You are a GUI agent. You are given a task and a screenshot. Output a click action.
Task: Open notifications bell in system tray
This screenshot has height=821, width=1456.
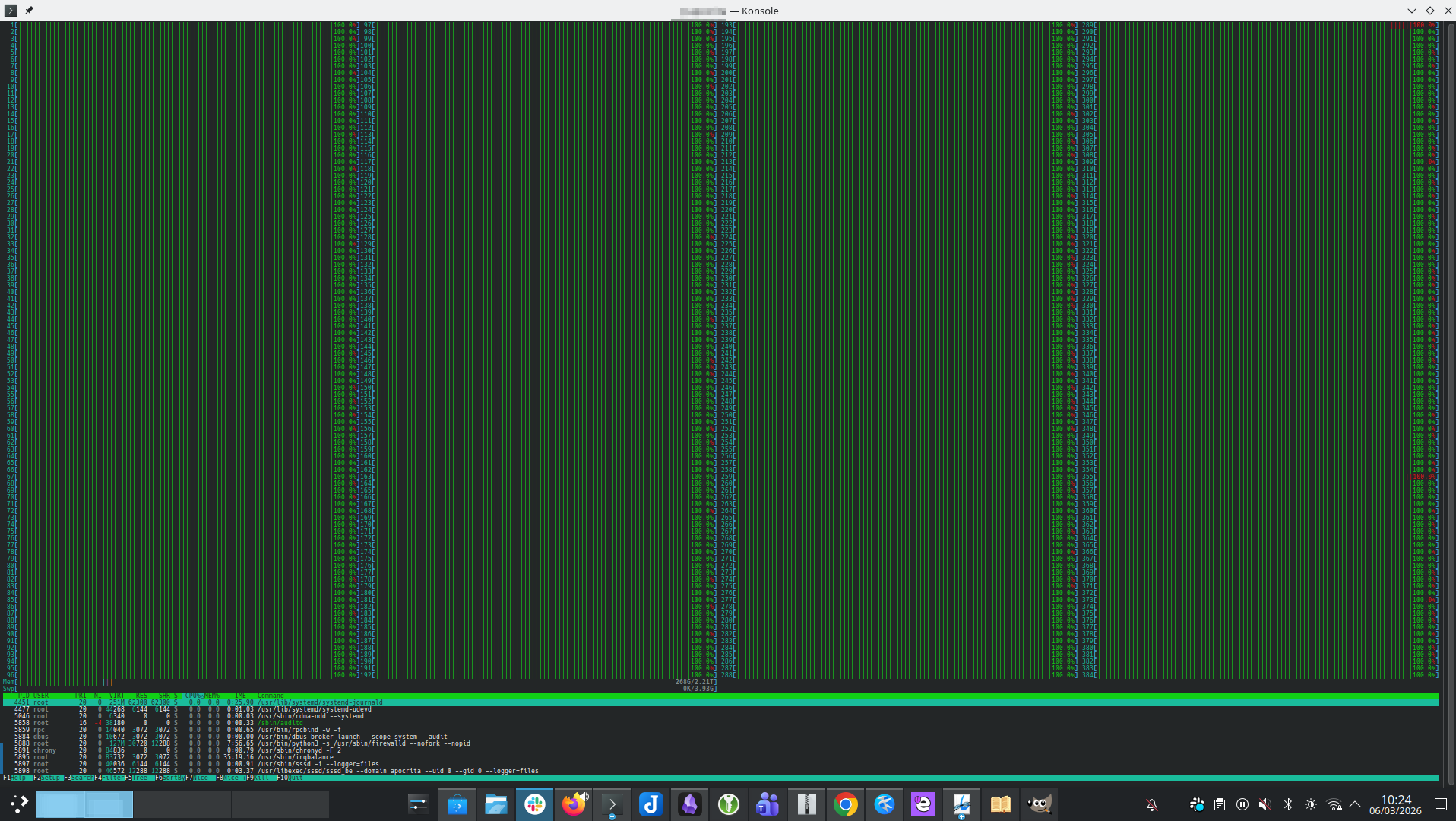click(1152, 804)
